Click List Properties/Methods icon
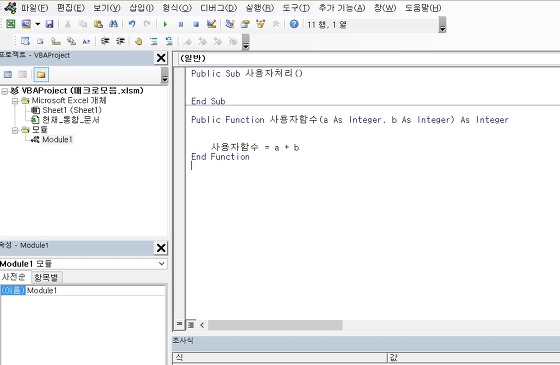 [x=25, y=41]
